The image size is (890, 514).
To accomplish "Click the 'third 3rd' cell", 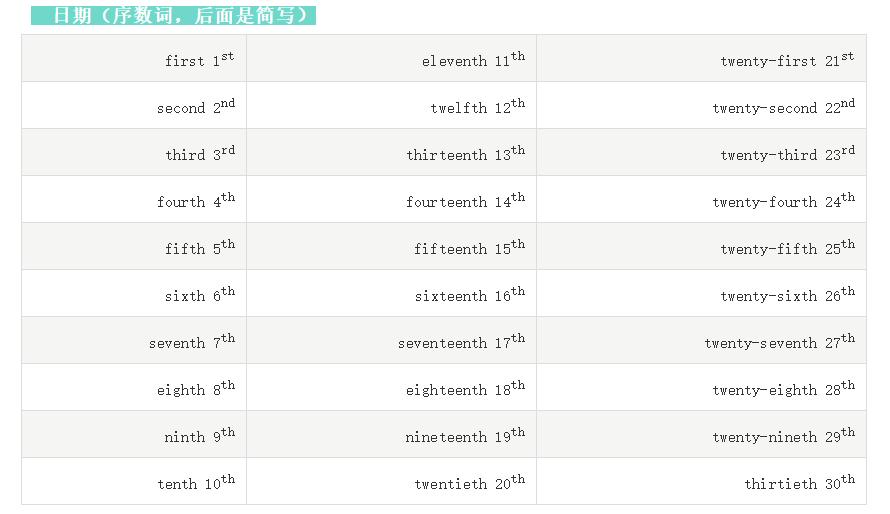I will click(199, 154).
